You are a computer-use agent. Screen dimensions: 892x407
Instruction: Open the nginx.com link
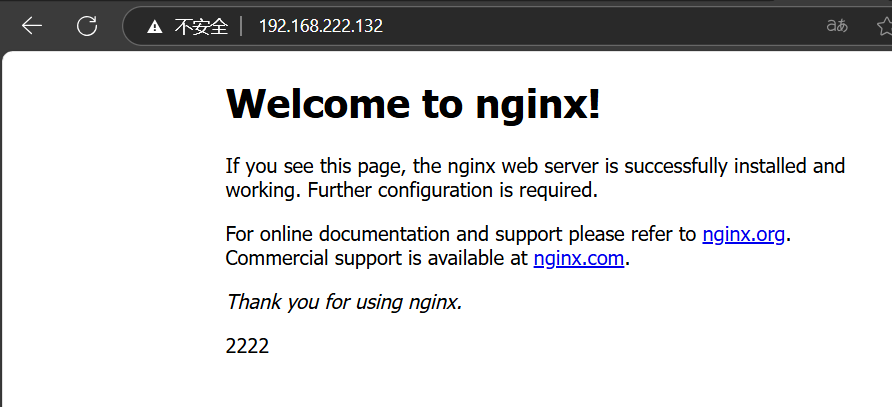click(x=579, y=258)
